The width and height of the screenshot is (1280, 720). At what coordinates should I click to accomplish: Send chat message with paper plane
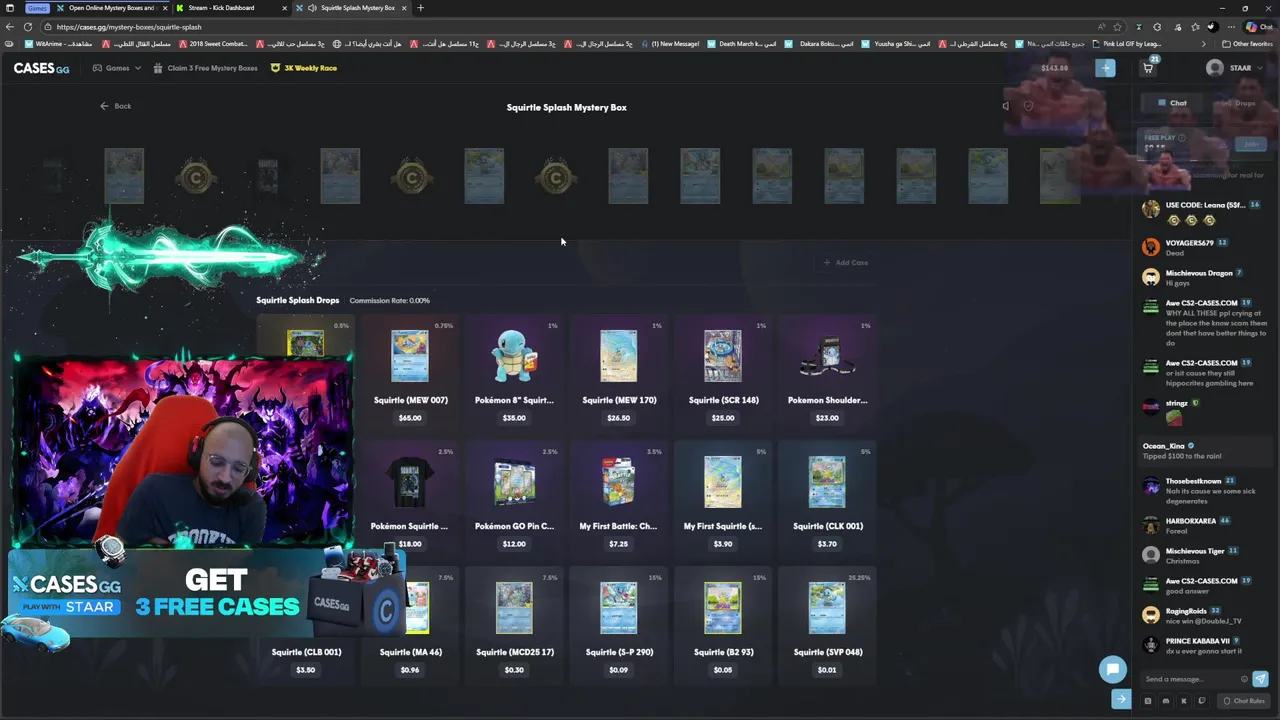coord(1260,679)
